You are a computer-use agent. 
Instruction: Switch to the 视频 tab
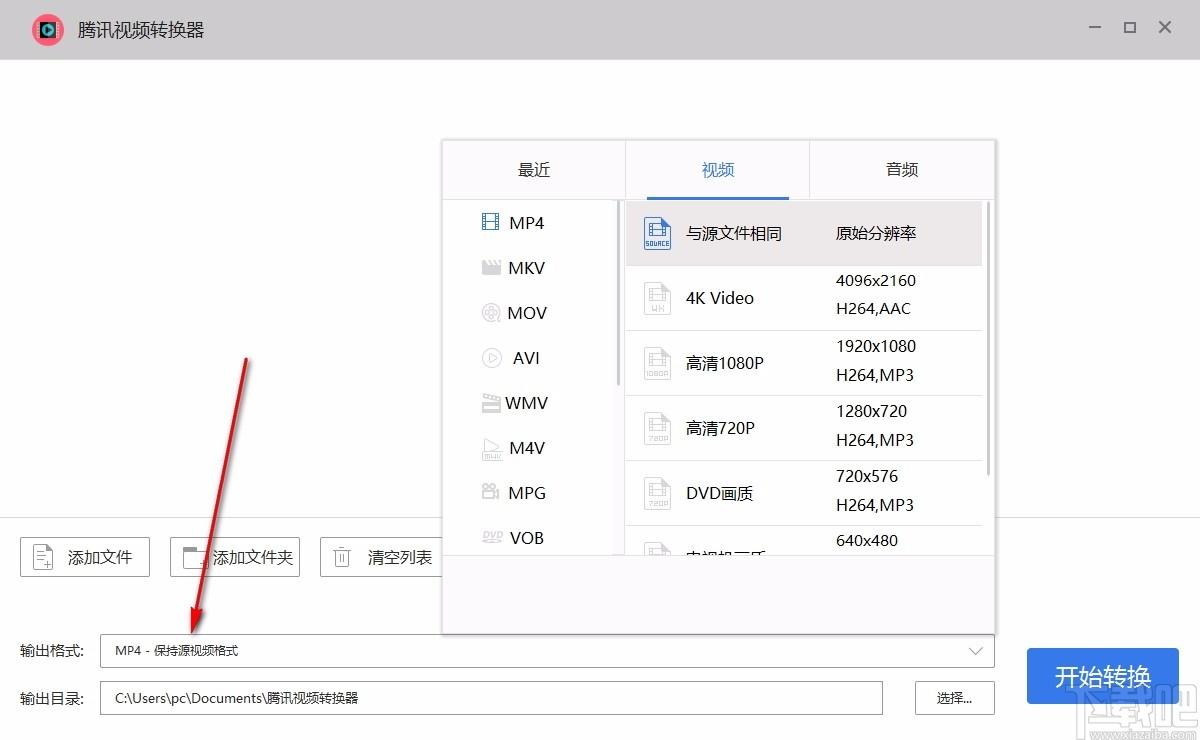[x=718, y=170]
